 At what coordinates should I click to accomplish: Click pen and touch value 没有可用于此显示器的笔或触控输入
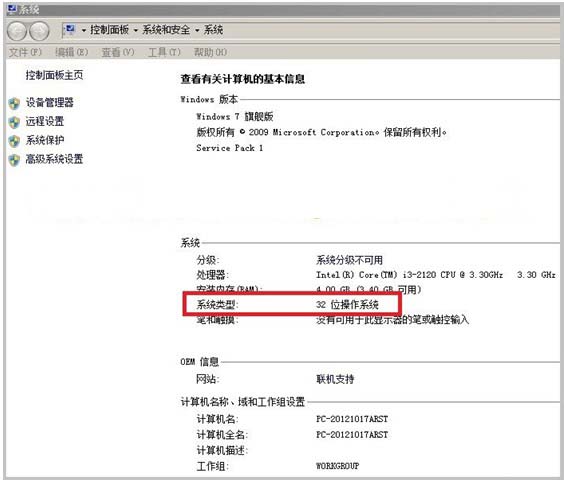[392, 319]
